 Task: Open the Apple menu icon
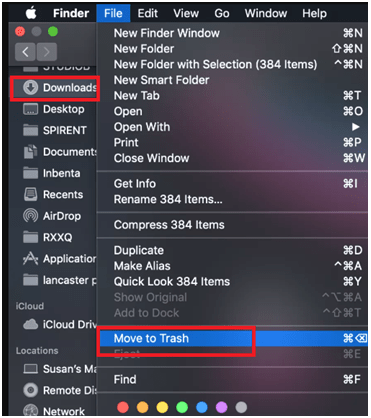click(31, 13)
